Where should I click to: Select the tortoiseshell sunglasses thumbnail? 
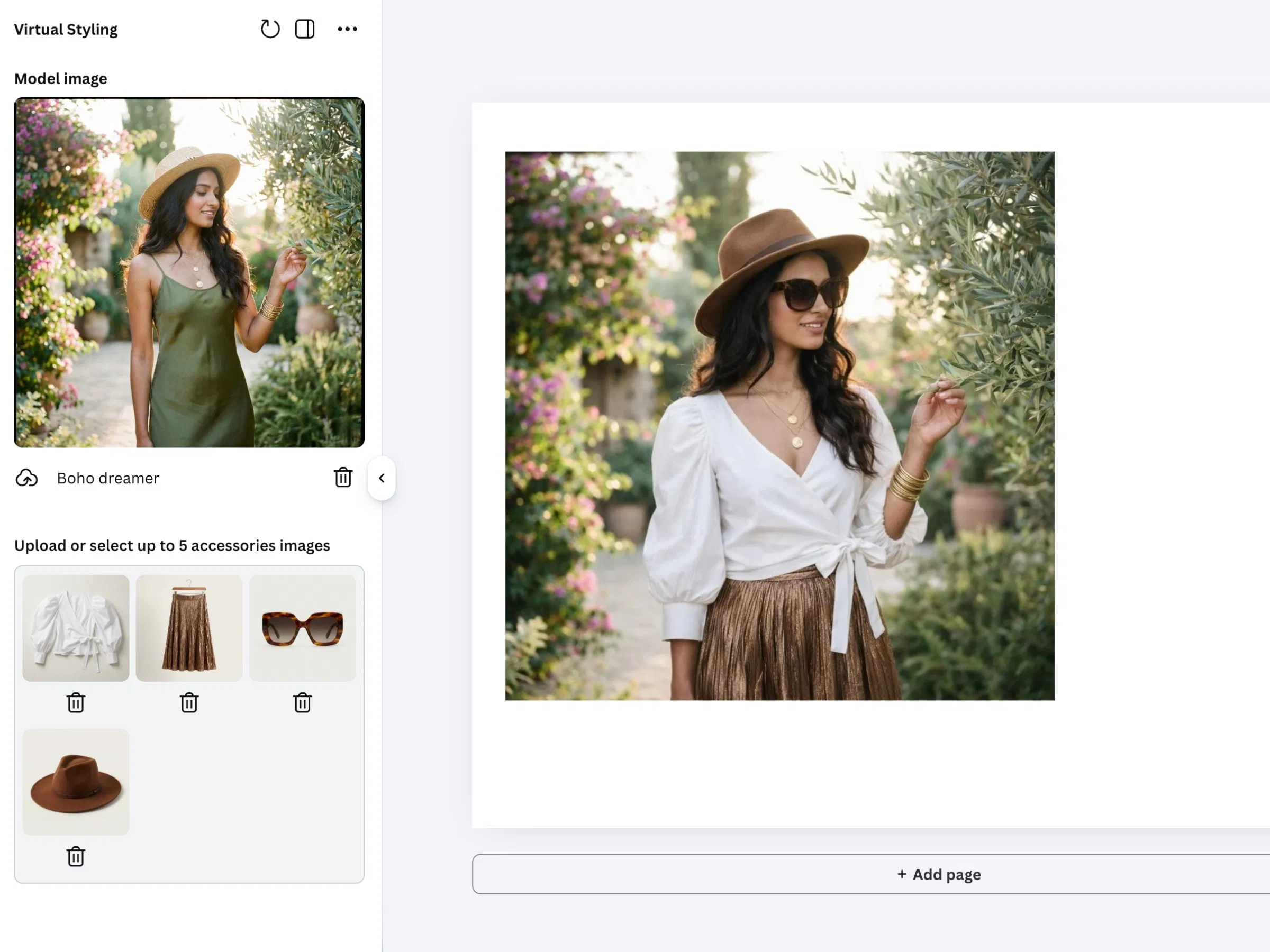(x=303, y=628)
